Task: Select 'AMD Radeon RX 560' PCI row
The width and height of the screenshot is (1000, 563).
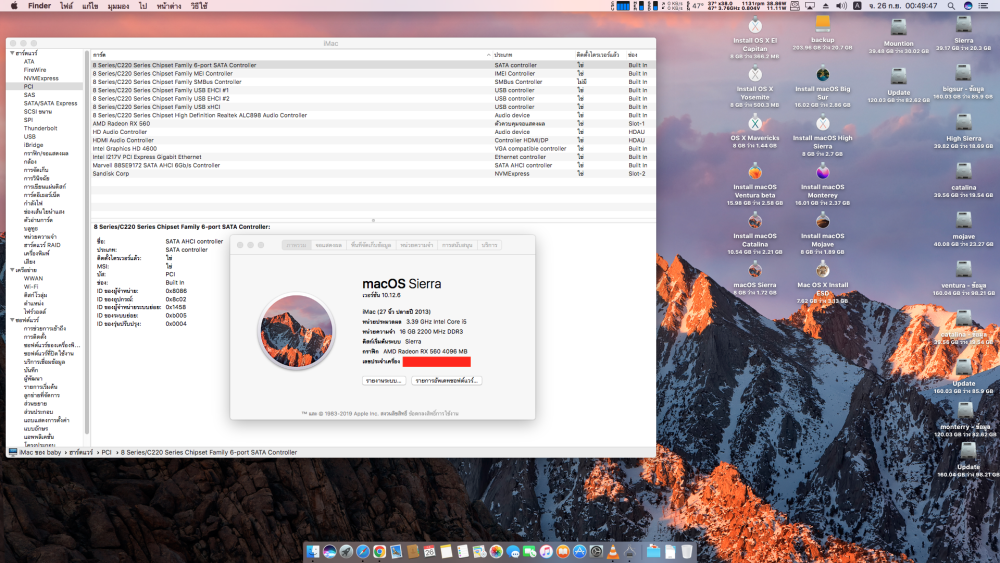Action: coord(373,124)
